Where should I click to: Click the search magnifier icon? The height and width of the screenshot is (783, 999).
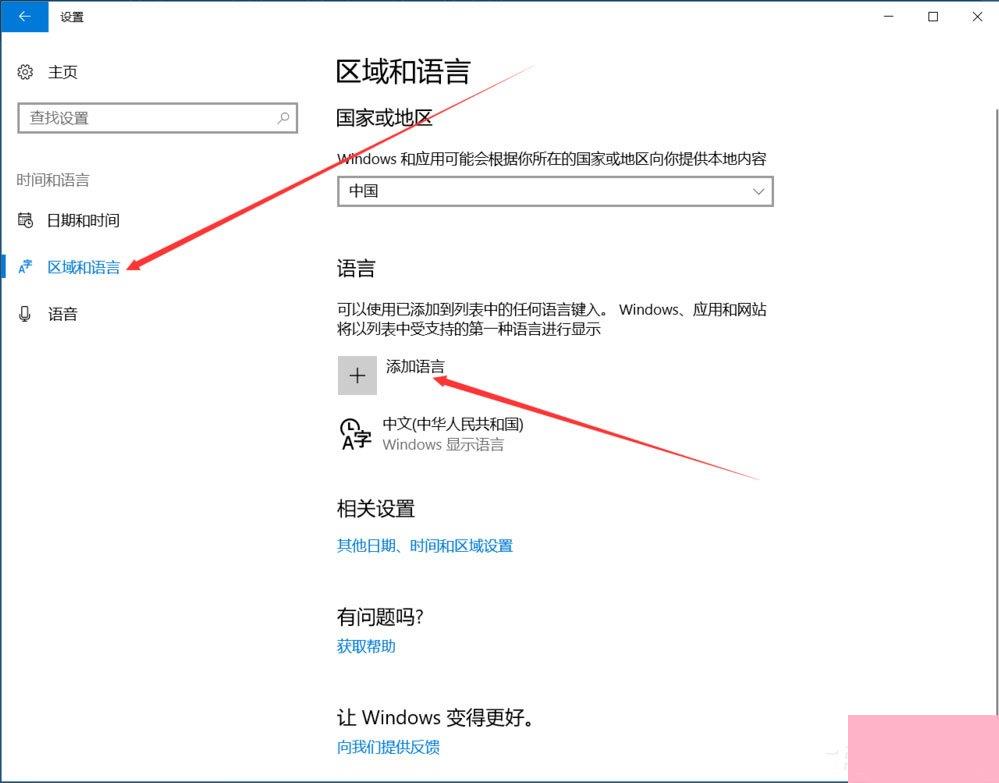283,118
